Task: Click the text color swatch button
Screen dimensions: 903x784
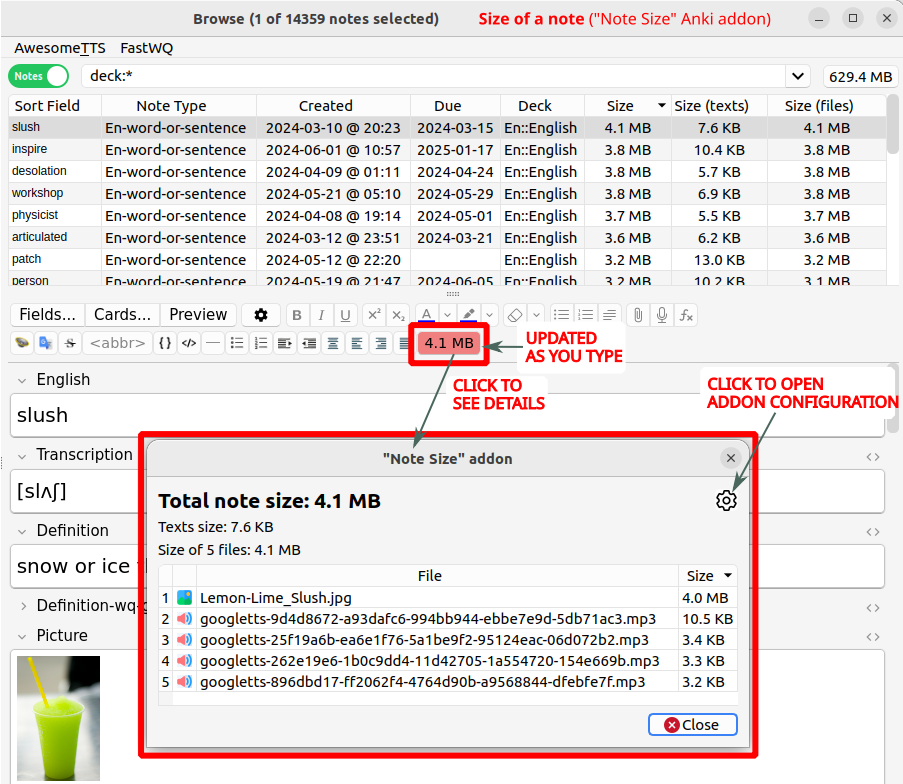Action: coord(426,315)
